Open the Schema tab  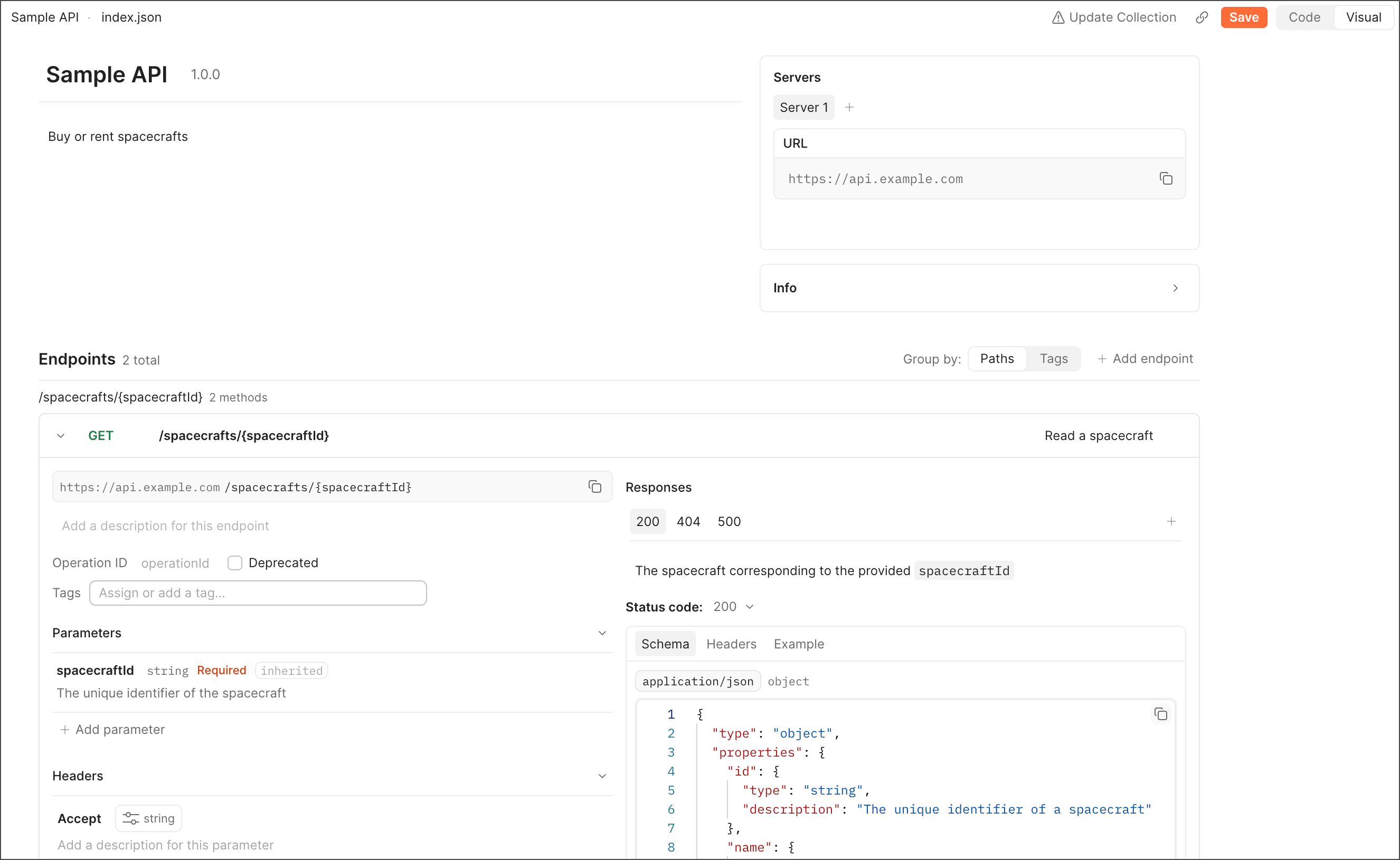click(x=665, y=644)
